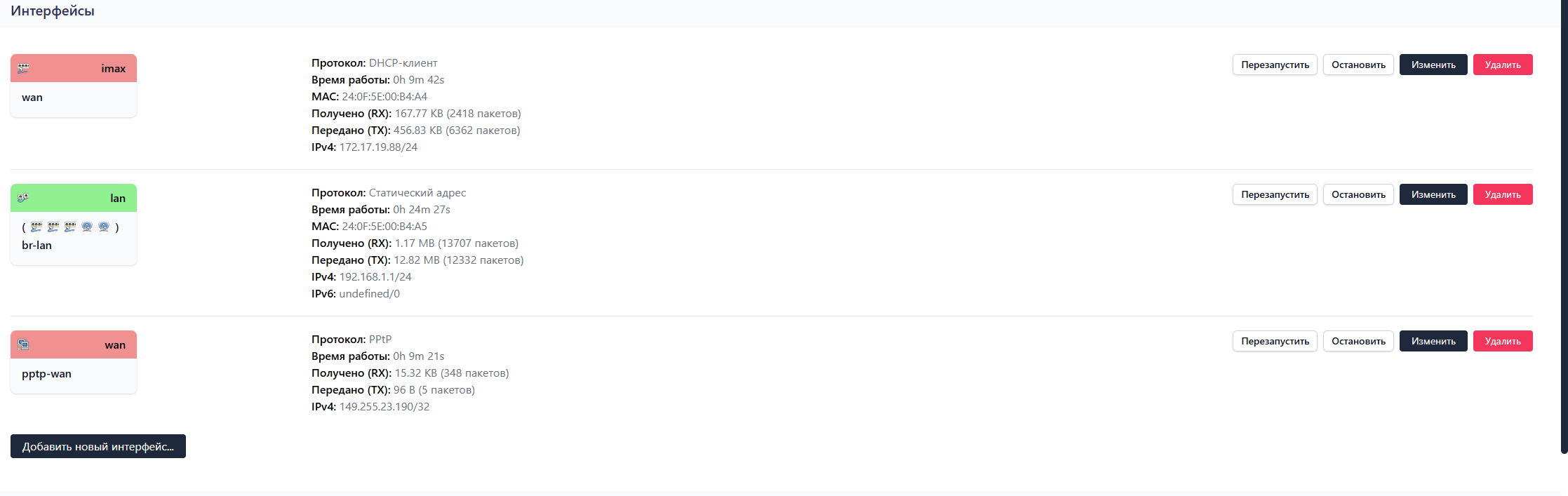Stop the PPtP wan interface
1568x496 pixels.
pyautogui.click(x=1358, y=341)
